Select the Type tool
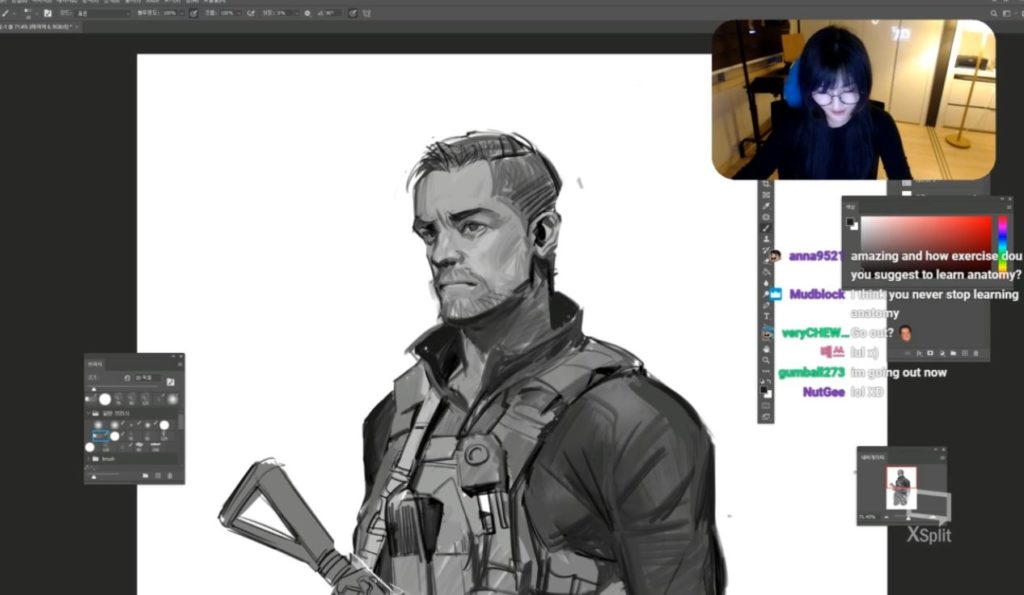Image resolution: width=1024 pixels, height=595 pixels. pyautogui.click(x=766, y=316)
